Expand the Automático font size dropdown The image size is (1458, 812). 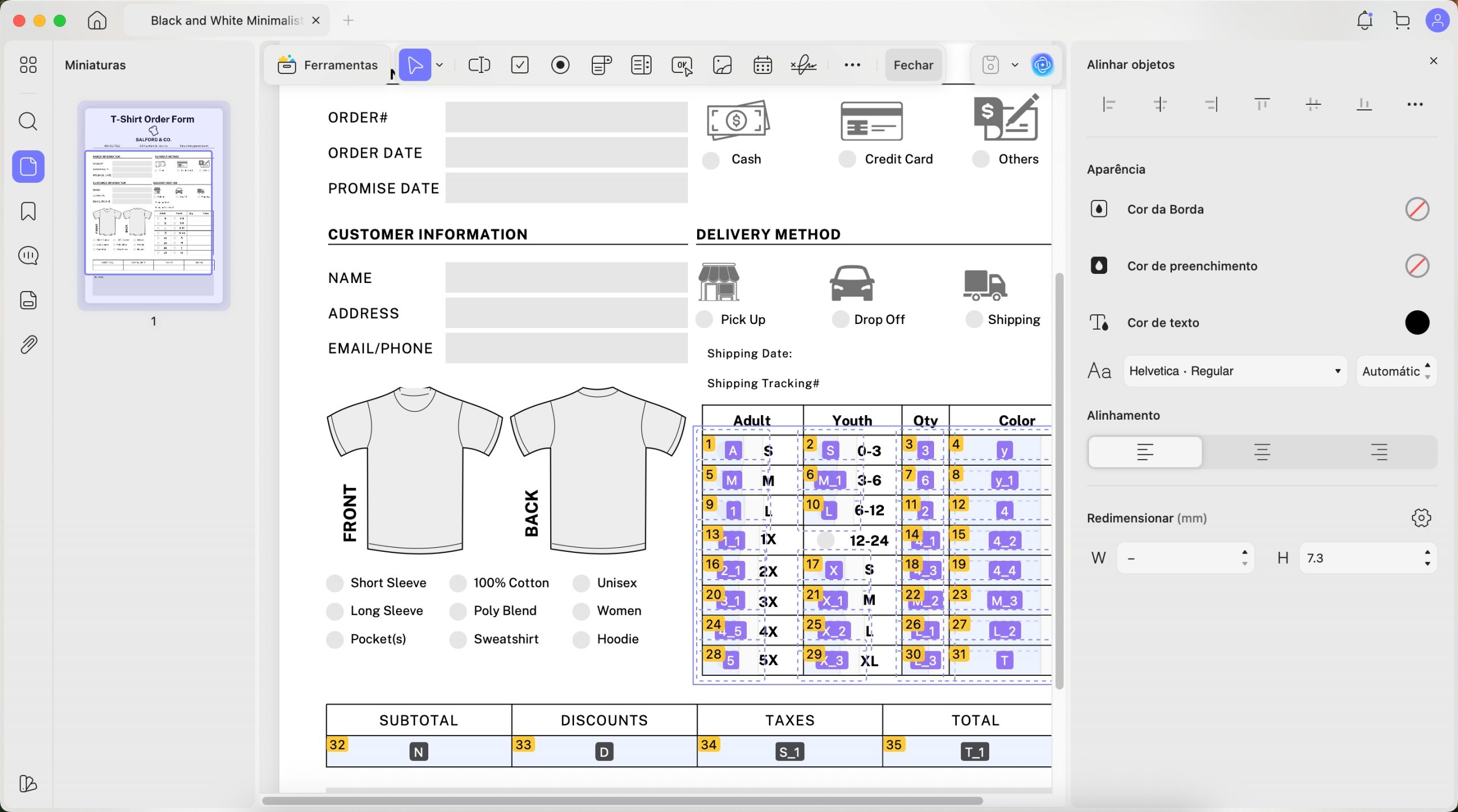tap(1396, 371)
